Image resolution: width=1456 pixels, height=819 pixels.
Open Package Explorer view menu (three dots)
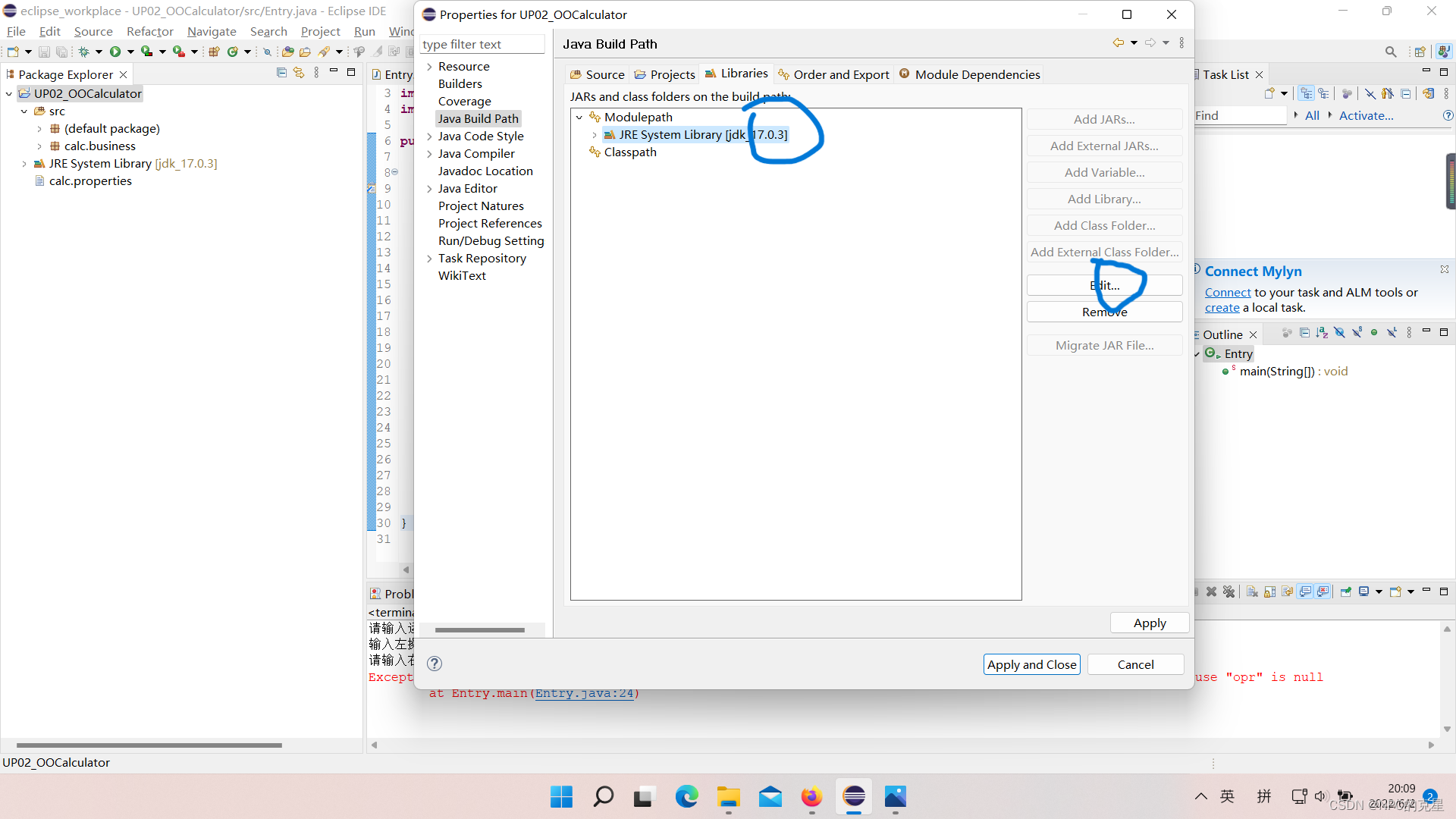pyautogui.click(x=316, y=73)
